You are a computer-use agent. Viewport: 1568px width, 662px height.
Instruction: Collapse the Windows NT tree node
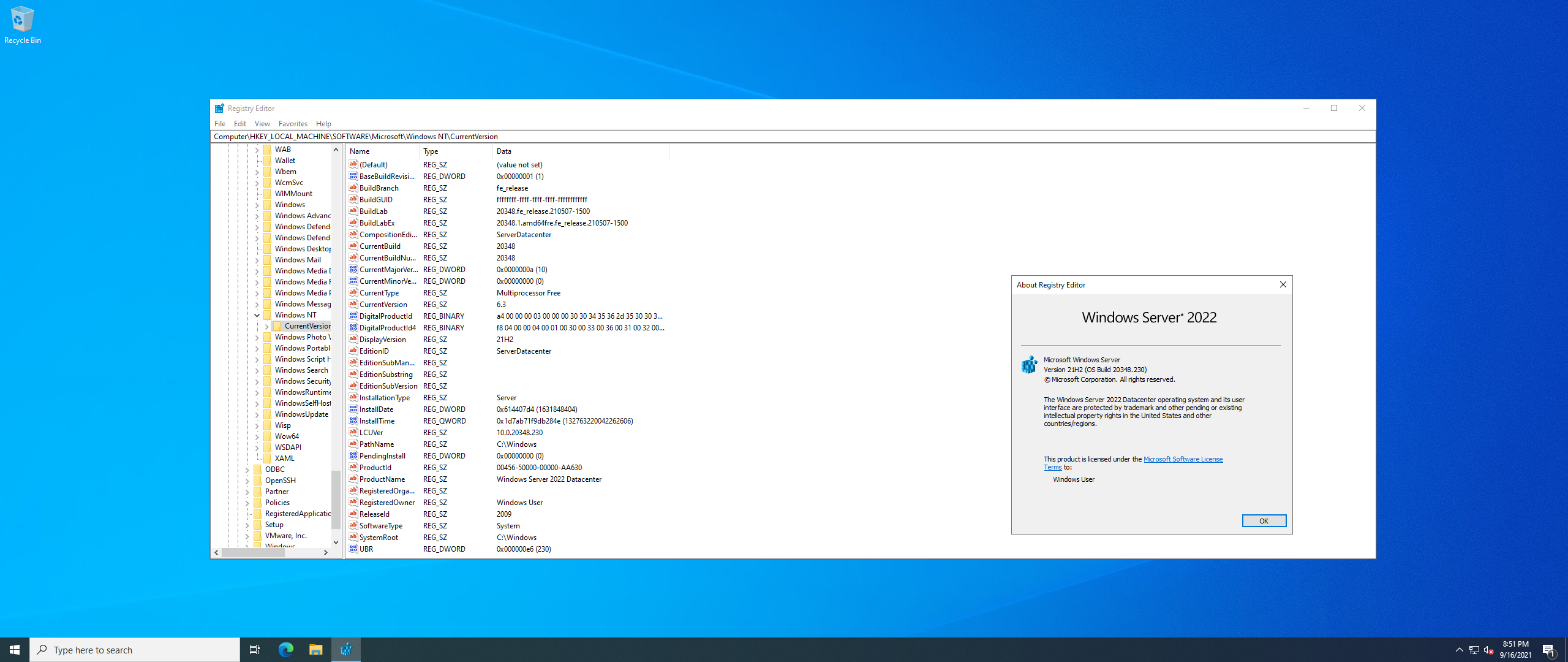pos(257,315)
